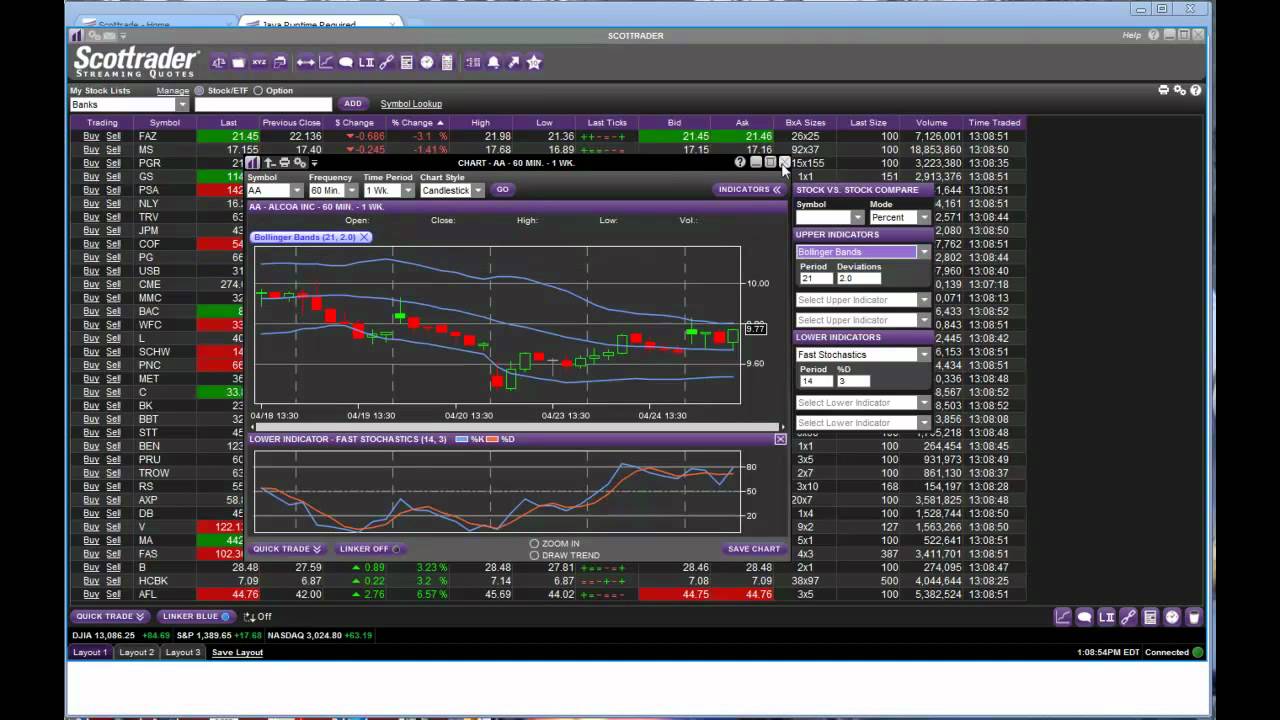Image resolution: width=1280 pixels, height=720 pixels.
Task: Open Level II quotes icon in main toolbar
Action: pos(366,62)
